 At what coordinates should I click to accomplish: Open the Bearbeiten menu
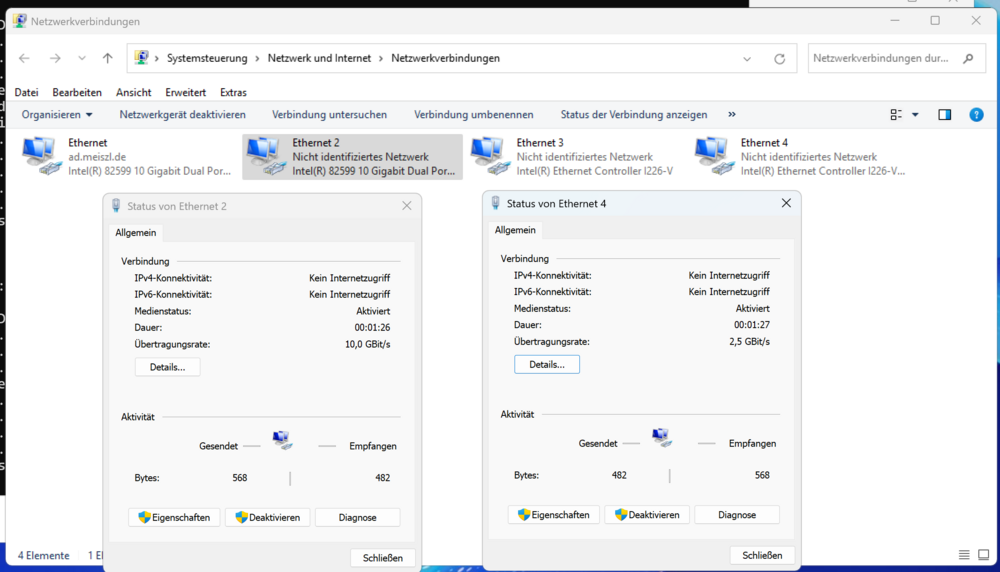77,92
